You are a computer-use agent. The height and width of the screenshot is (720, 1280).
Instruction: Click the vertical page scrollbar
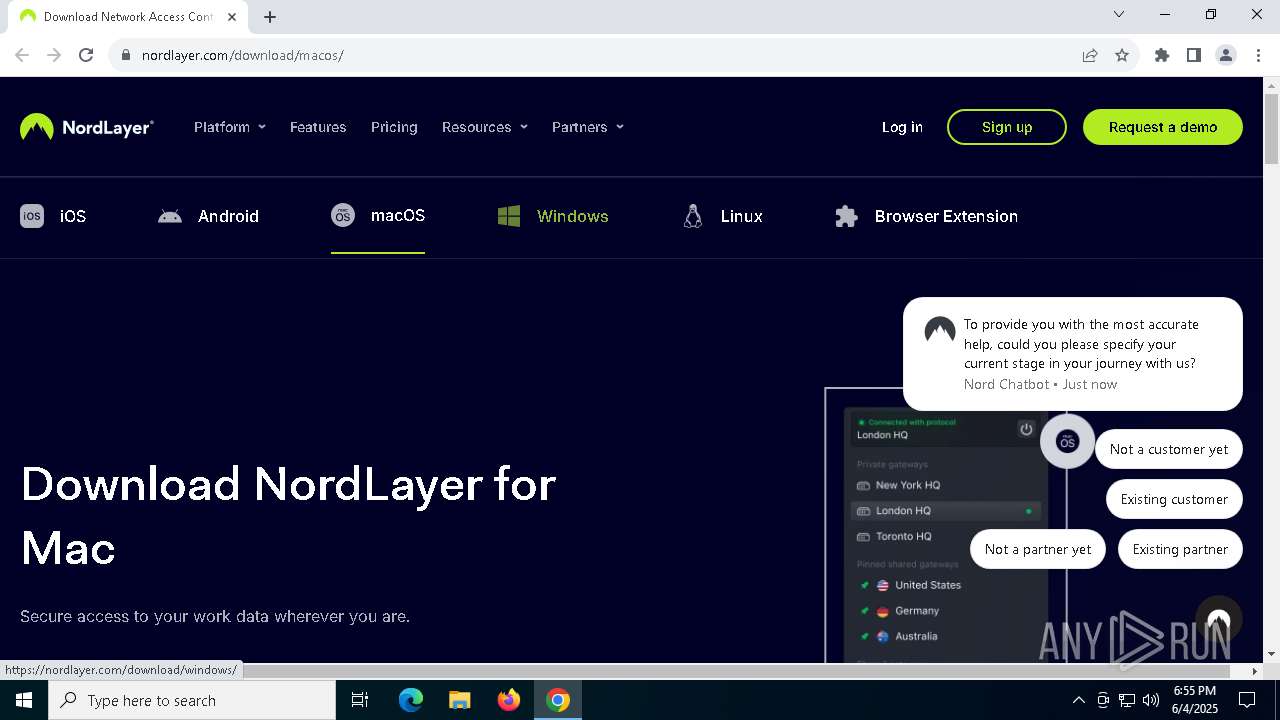[x=1271, y=128]
